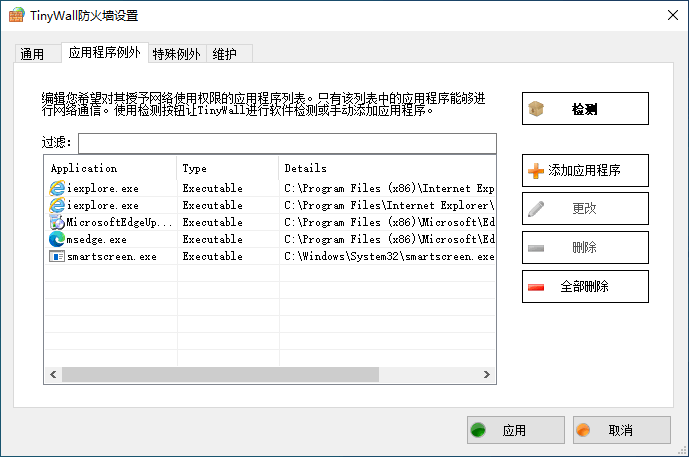Click Executable type cell of smartscreen.exe row
Screen dimensions: 689x457
[x=213, y=257]
